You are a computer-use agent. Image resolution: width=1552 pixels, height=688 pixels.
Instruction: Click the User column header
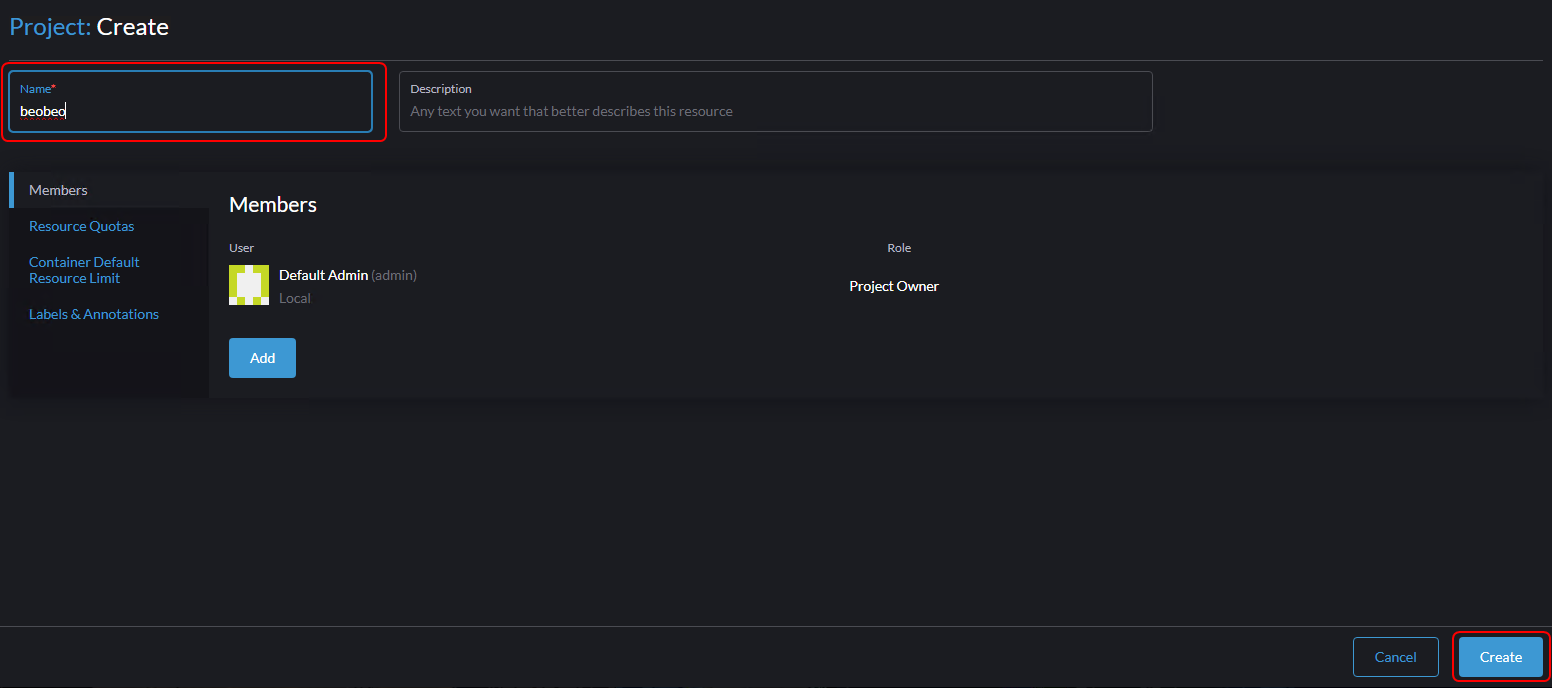[241, 248]
